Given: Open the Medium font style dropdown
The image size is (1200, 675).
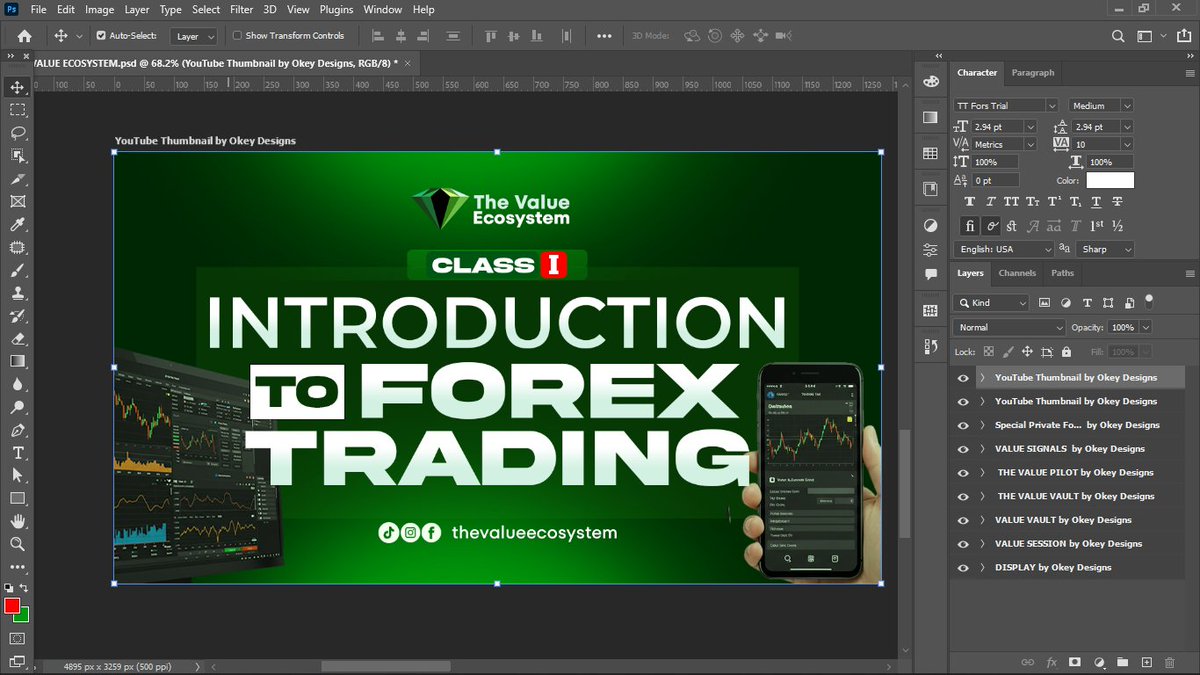Looking at the screenshot, I should point(1101,106).
